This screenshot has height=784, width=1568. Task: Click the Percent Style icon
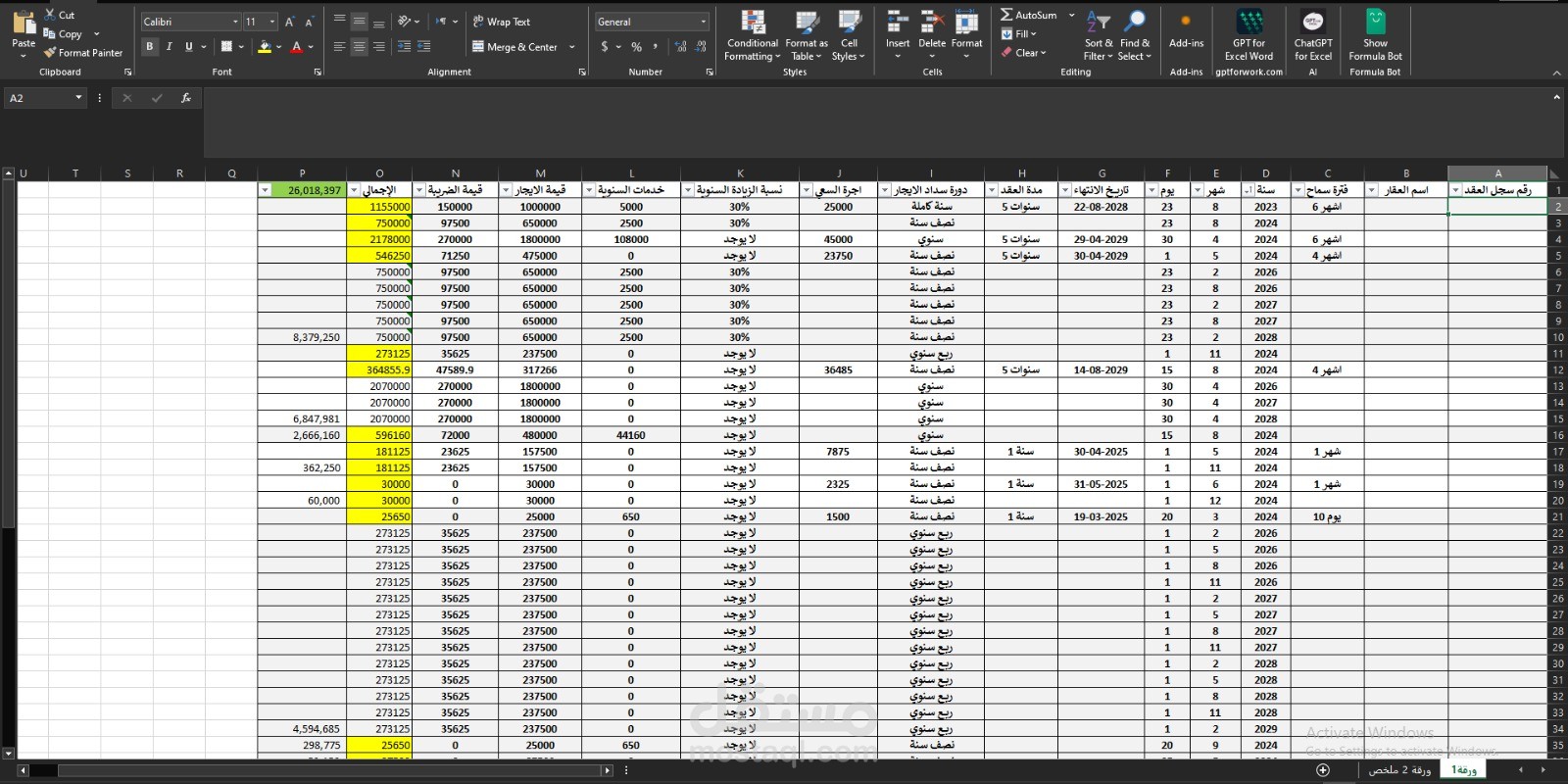pyautogui.click(x=637, y=46)
